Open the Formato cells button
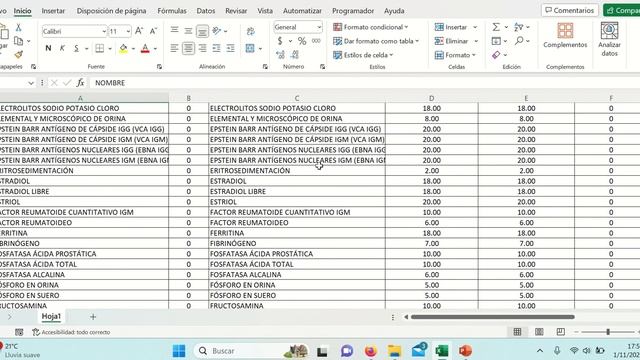Viewport: 640px width, 360px height. coord(455,55)
